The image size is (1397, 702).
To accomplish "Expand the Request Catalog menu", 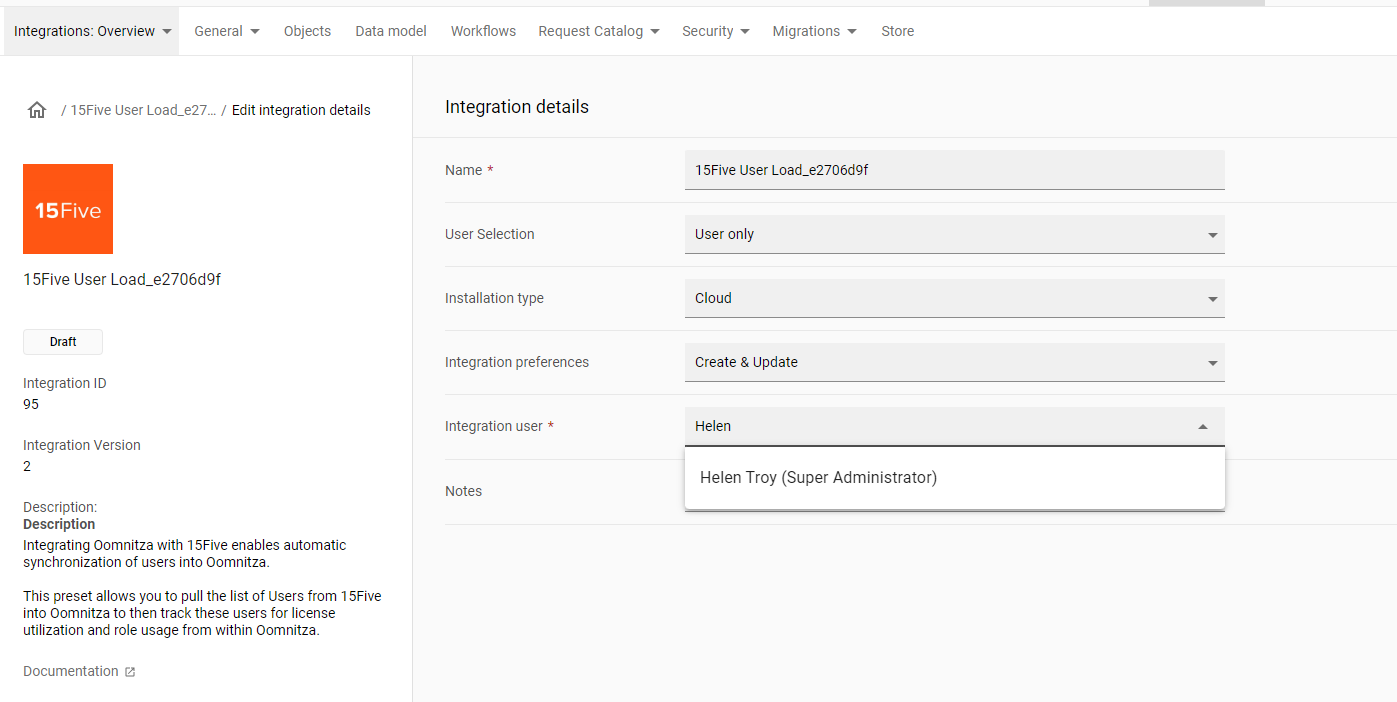I will tap(598, 31).
